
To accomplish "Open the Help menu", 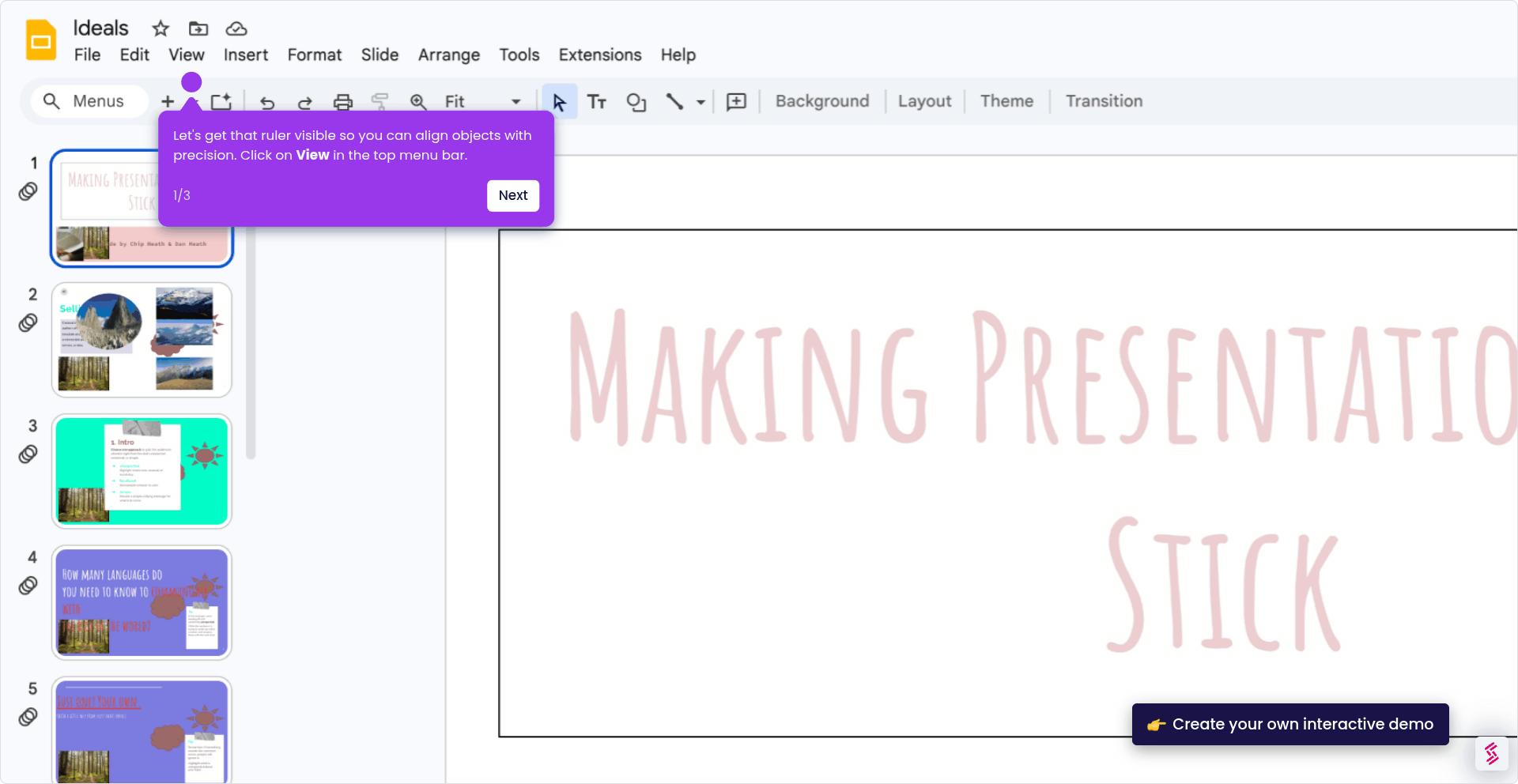I will (678, 55).
